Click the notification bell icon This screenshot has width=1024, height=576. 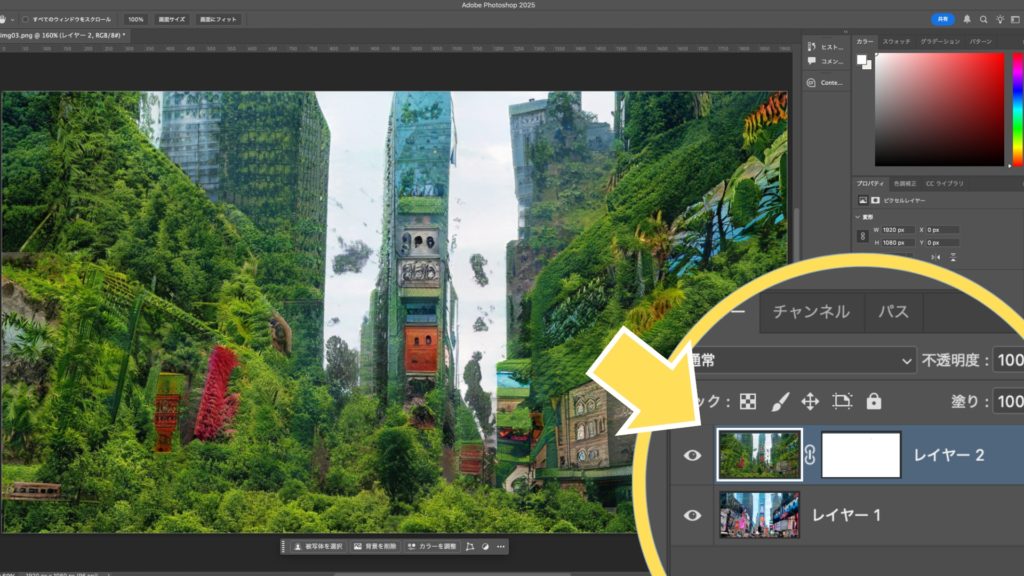[967, 19]
